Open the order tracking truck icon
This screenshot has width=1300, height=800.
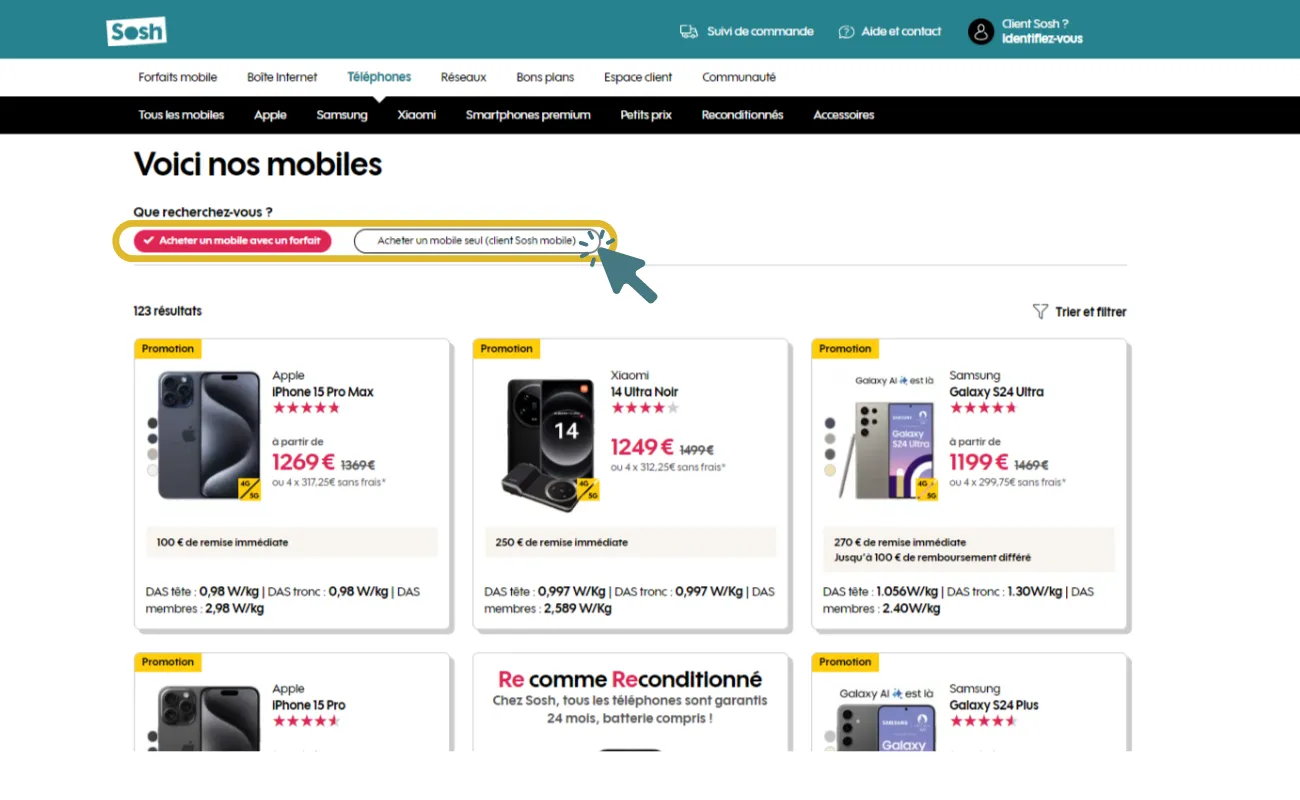[x=688, y=32]
